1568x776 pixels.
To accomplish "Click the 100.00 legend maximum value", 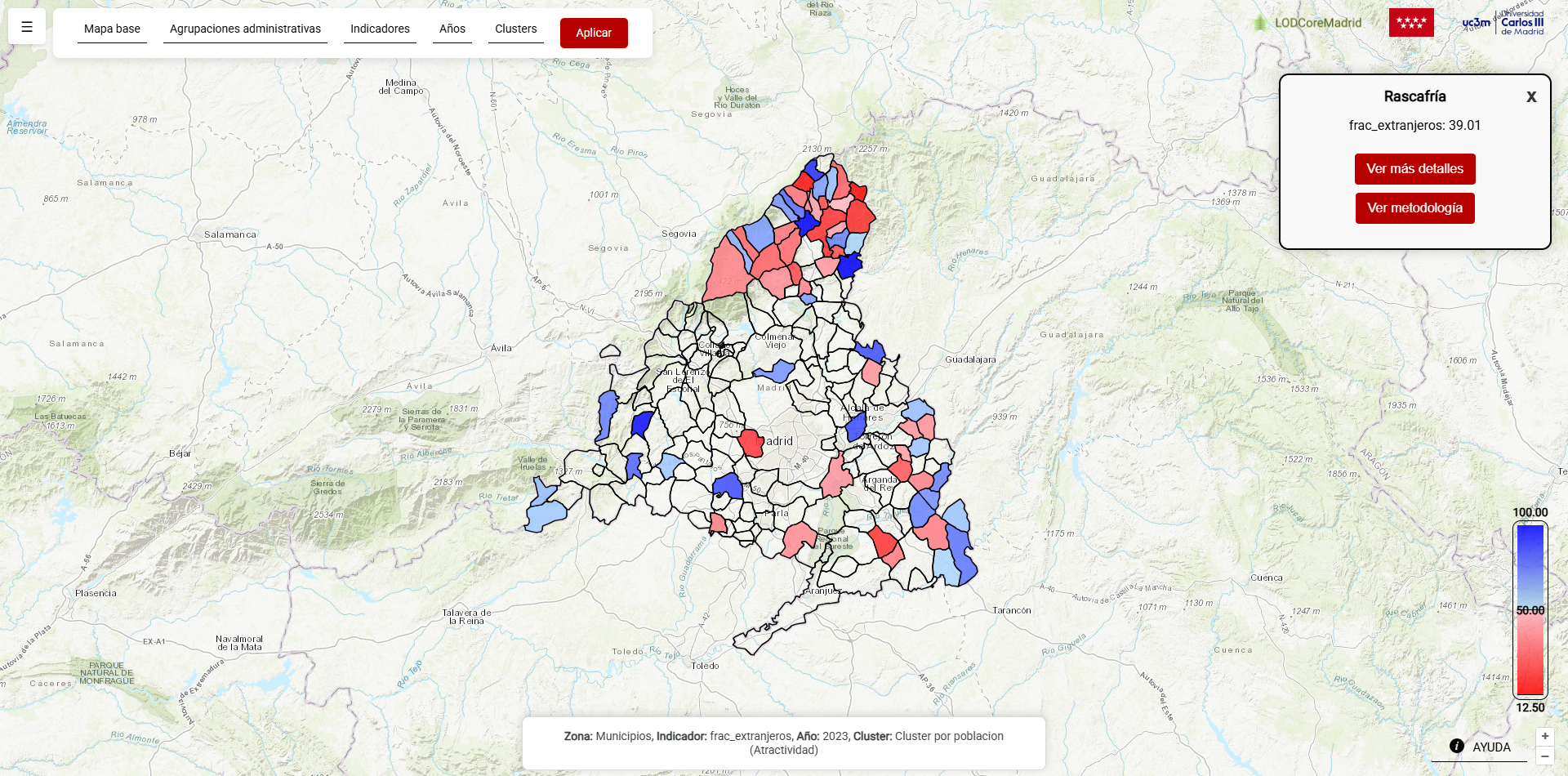I will [x=1530, y=513].
